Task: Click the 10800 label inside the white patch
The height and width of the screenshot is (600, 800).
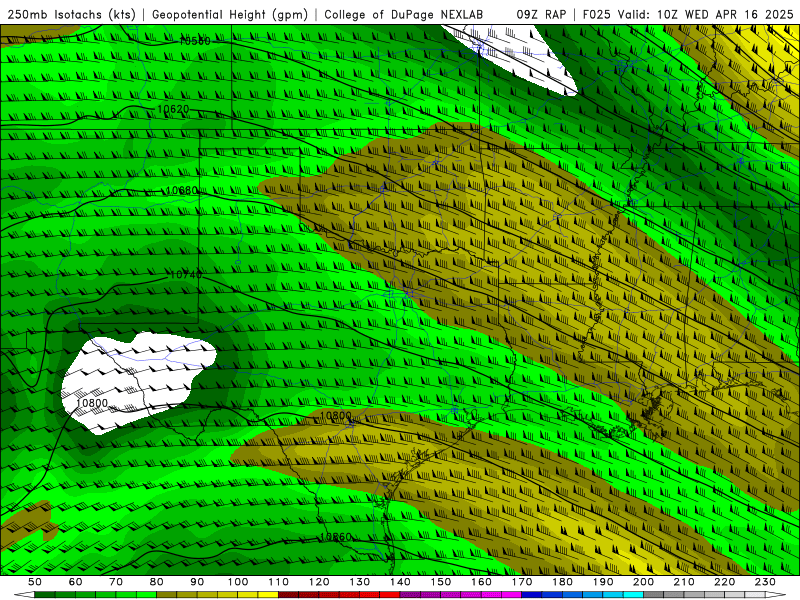Action: [92, 403]
